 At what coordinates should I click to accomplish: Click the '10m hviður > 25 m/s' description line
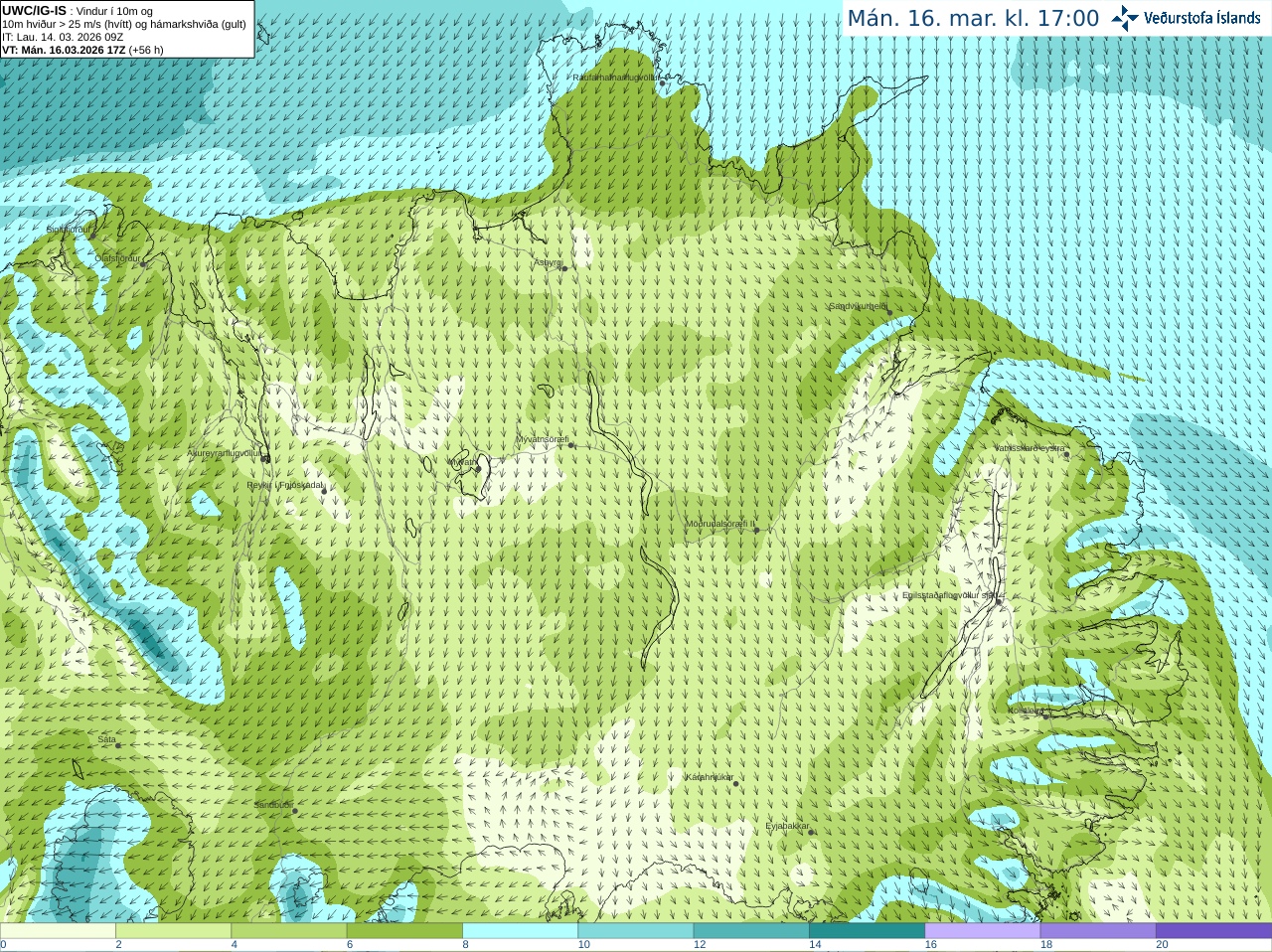coord(124,24)
